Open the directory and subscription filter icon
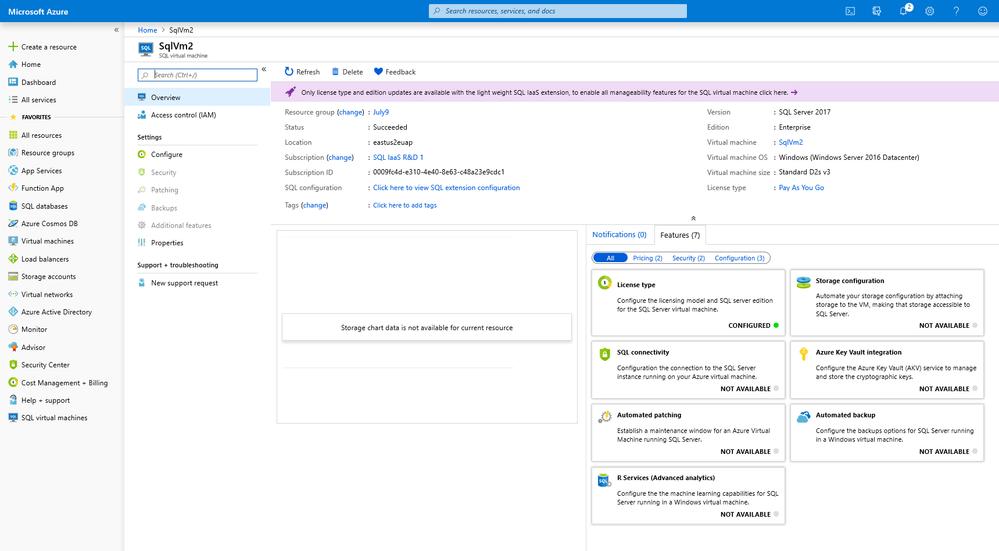999x551 pixels. 877,11
